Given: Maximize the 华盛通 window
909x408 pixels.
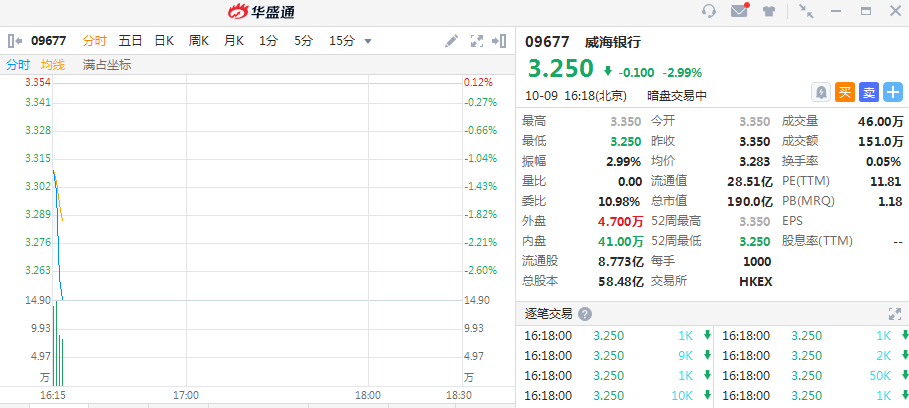Looking at the screenshot, I should click(866, 11).
